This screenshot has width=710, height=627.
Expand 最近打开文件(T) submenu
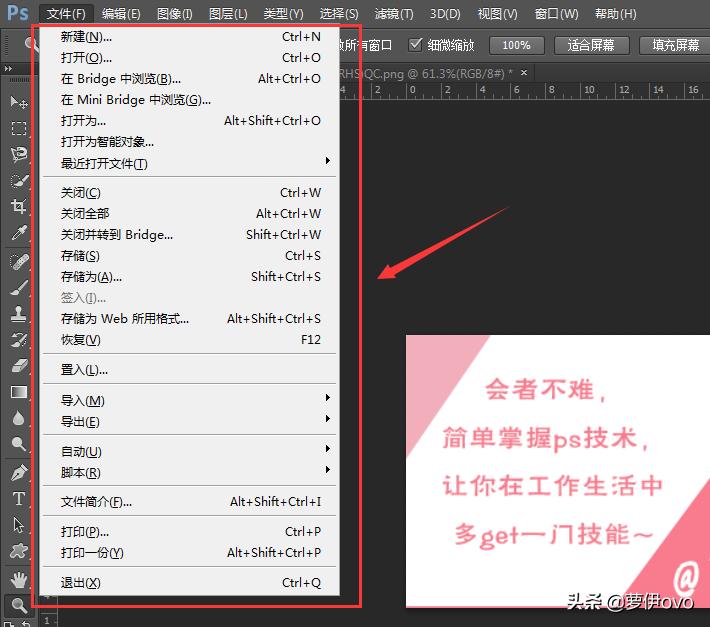(190, 163)
